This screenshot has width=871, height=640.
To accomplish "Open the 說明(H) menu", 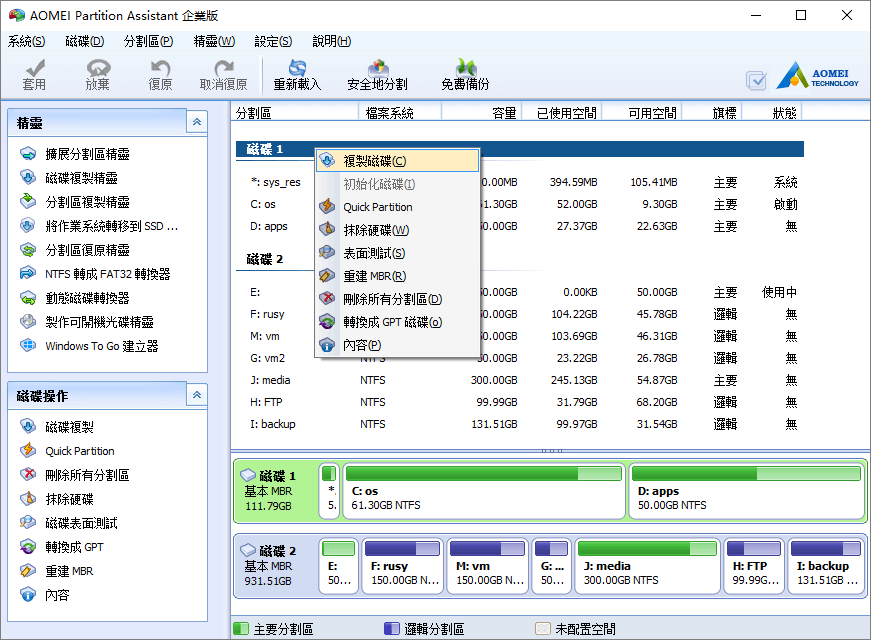I will tap(332, 41).
